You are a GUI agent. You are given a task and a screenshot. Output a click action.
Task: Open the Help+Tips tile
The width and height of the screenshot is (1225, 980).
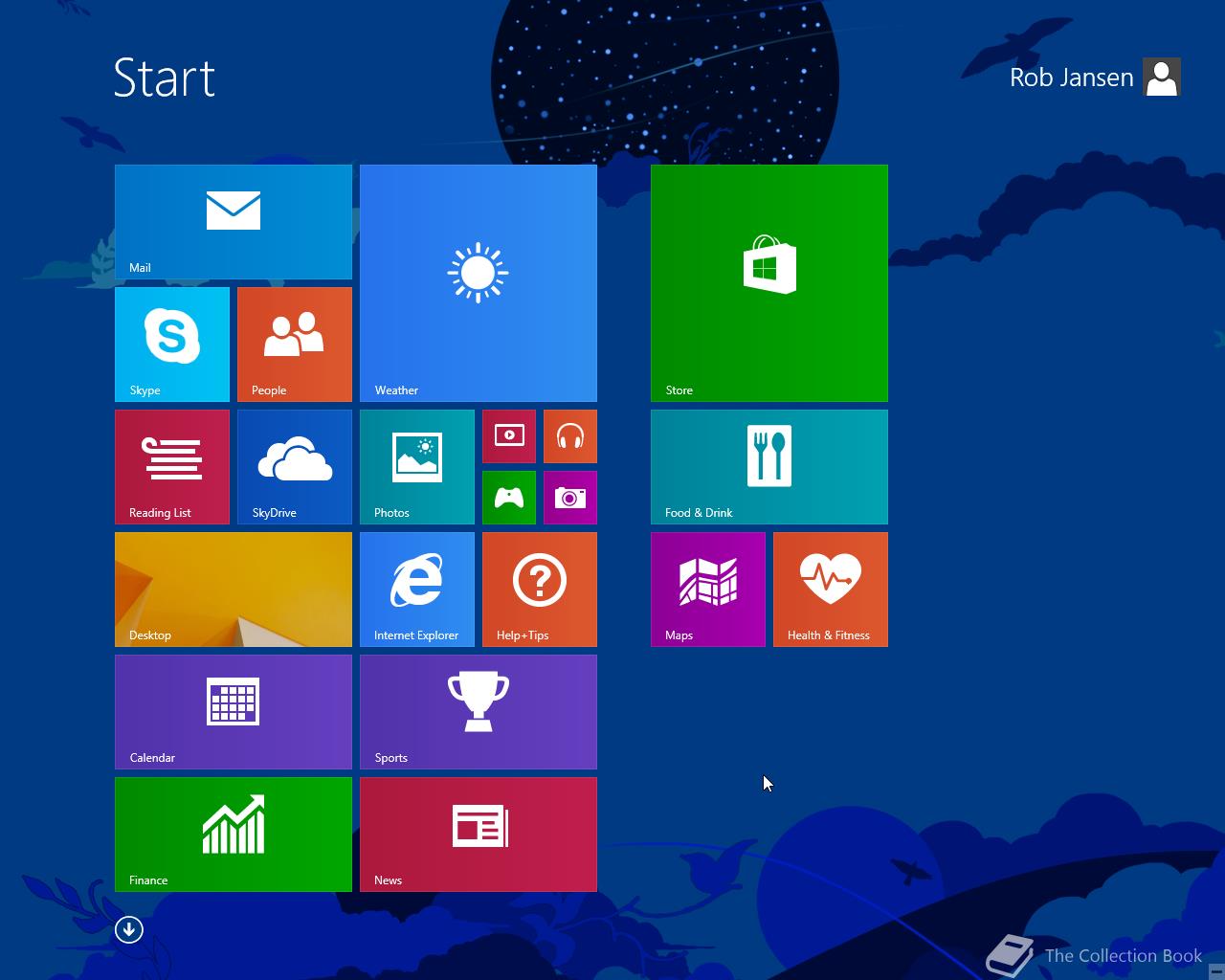pos(540,590)
